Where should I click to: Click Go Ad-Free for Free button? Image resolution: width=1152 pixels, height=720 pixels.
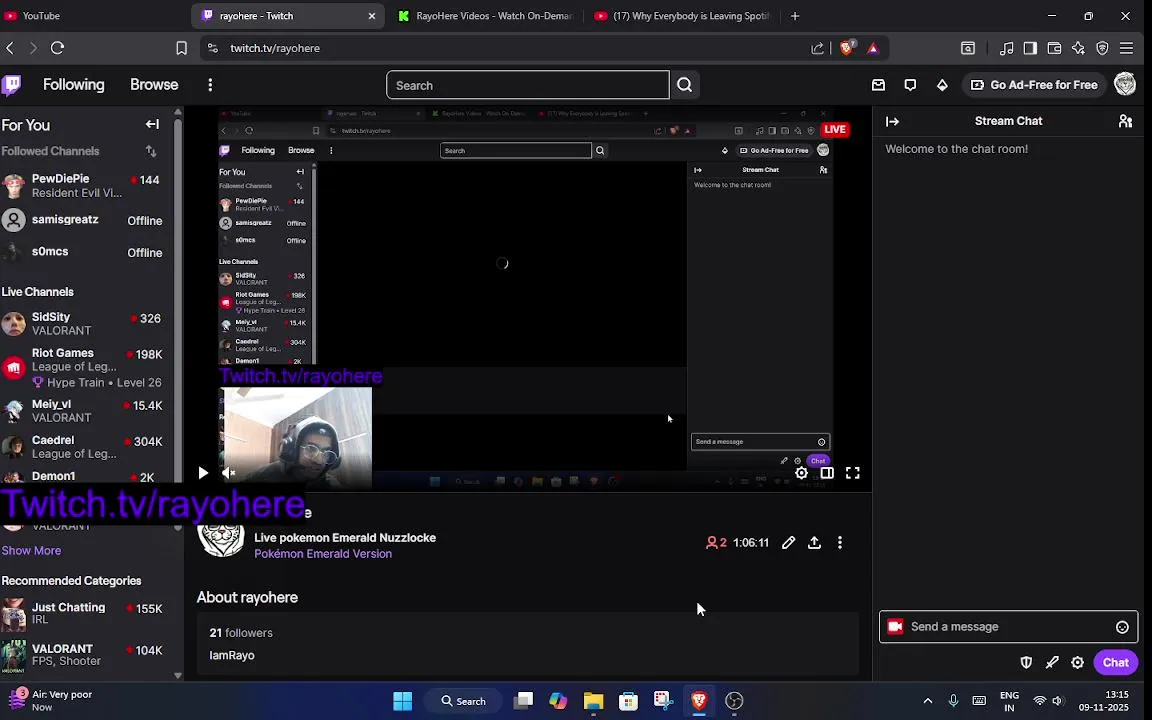(x=1034, y=85)
